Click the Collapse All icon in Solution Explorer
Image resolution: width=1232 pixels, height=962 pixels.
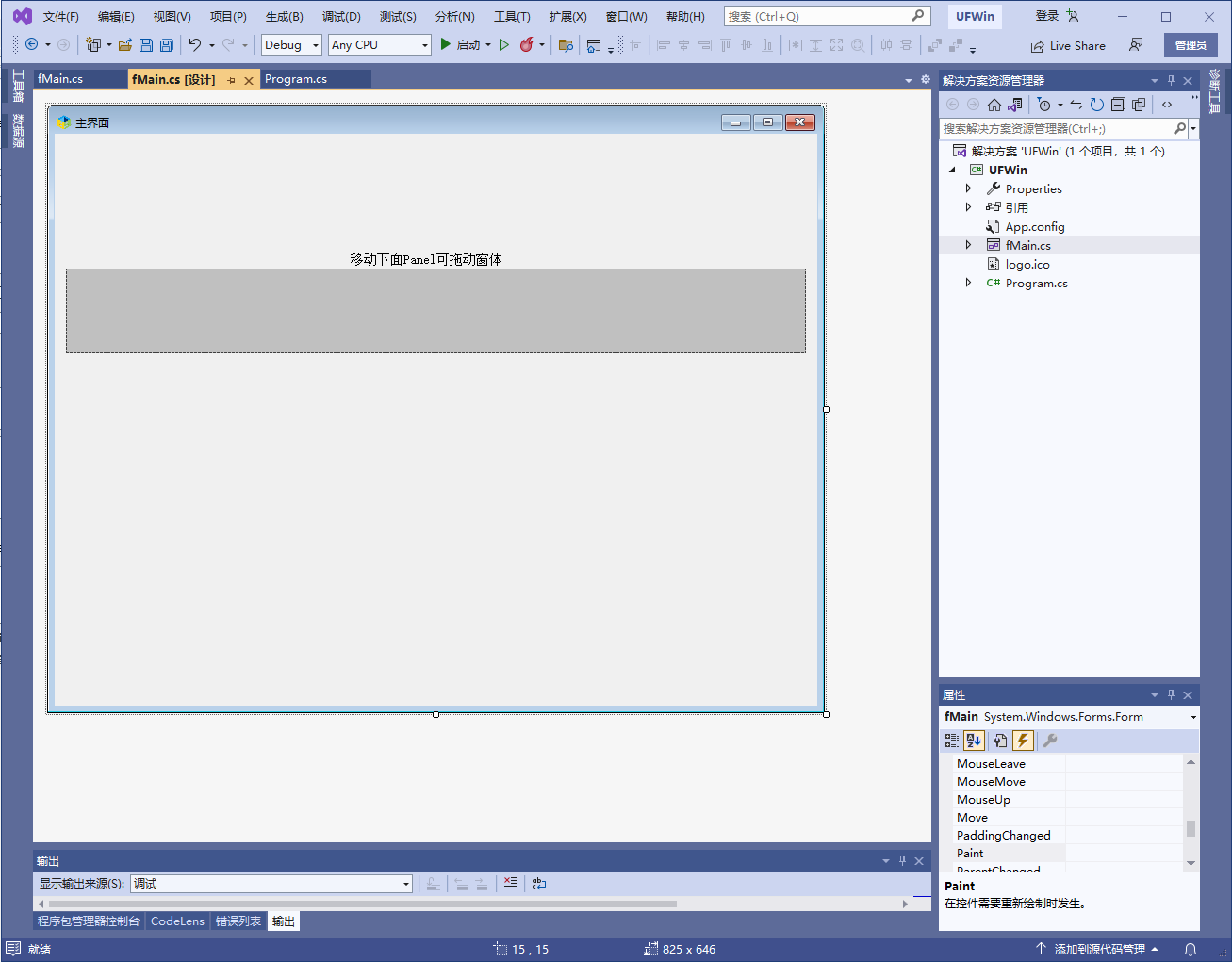coord(1118,105)
